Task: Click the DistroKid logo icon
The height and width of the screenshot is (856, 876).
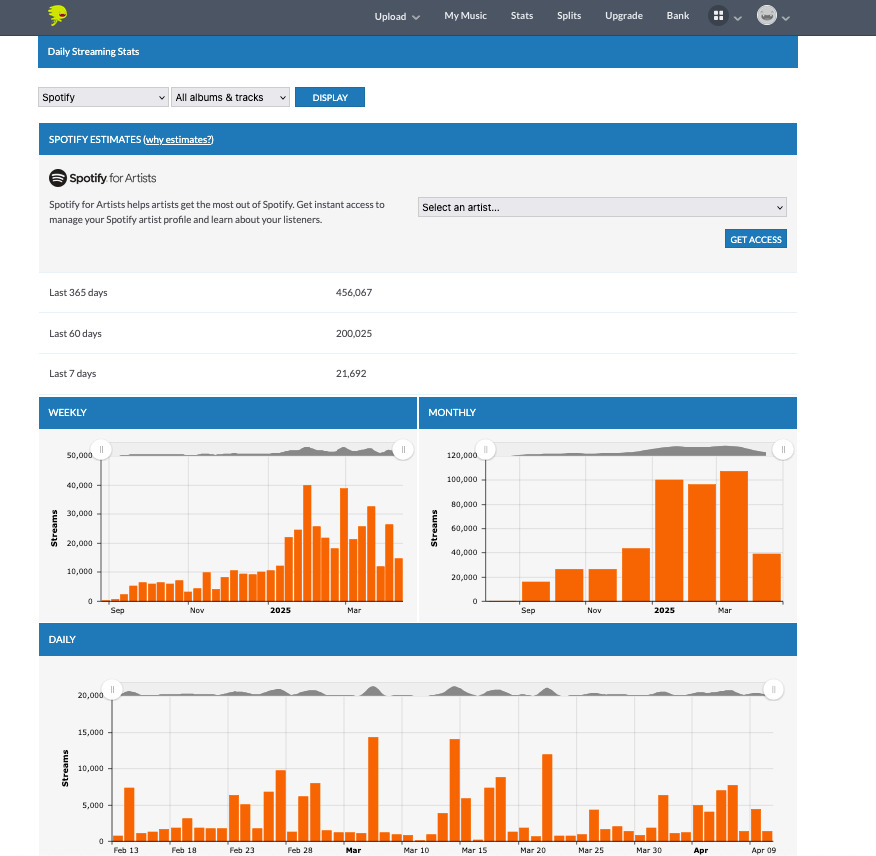Action: pyautogui.click(x=58, y=15)
